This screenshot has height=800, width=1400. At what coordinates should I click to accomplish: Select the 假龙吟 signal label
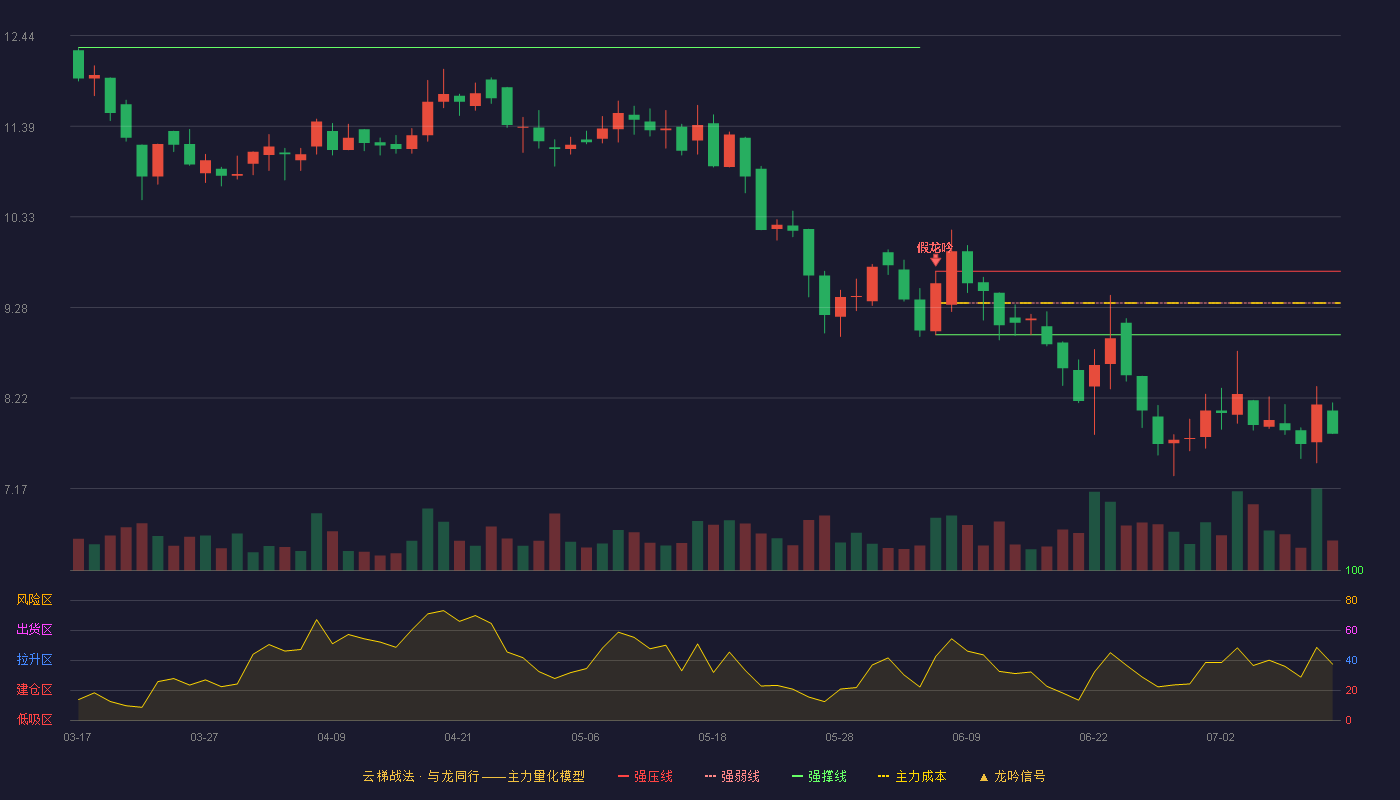(935, 247)
